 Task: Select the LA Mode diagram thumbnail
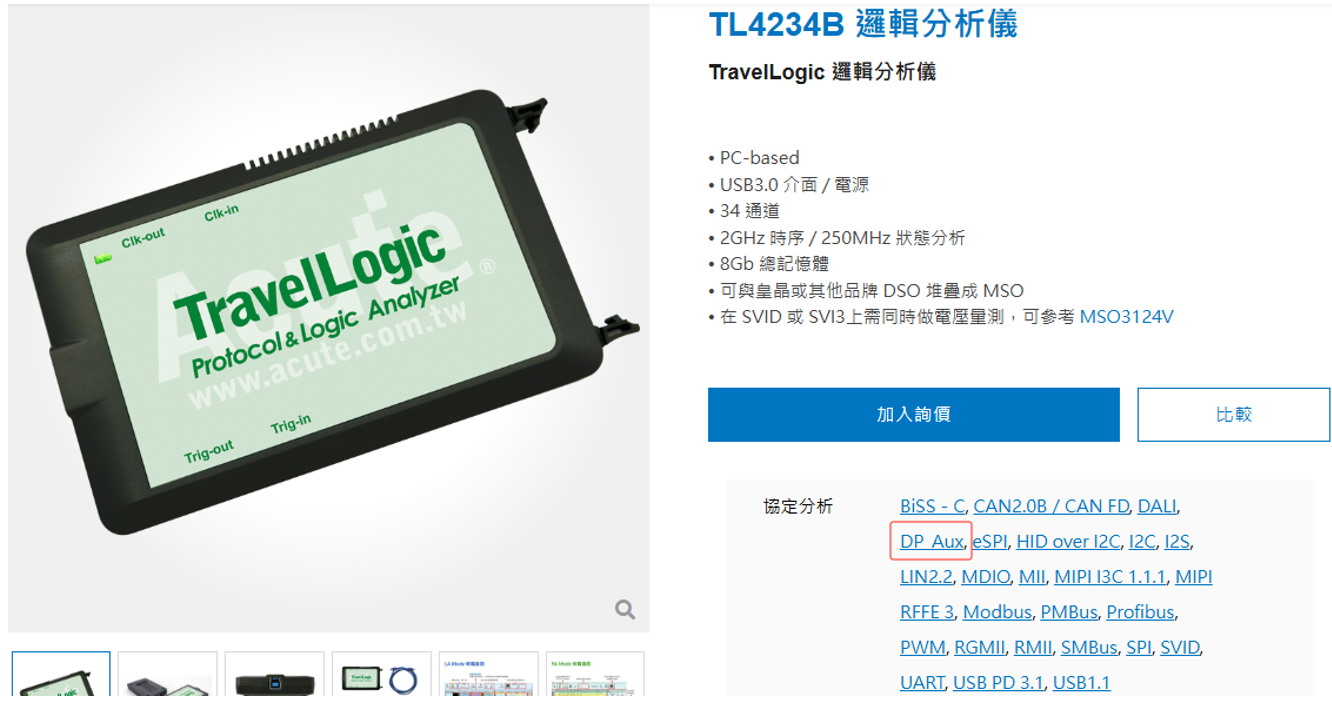pos(488,674)
